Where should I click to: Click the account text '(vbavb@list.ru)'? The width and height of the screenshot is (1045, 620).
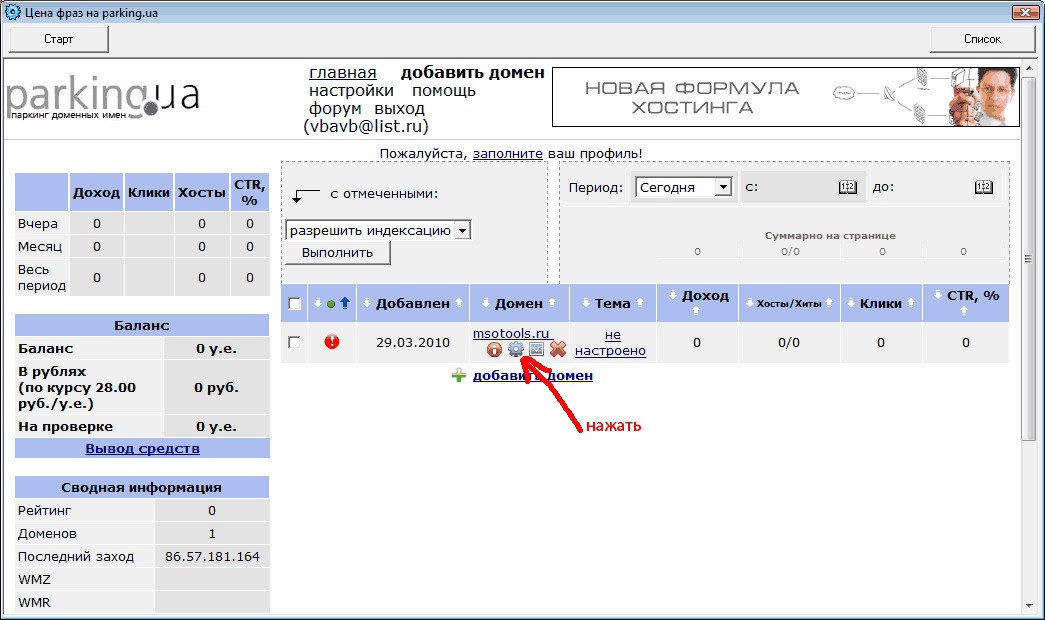(x=366, y=126)
